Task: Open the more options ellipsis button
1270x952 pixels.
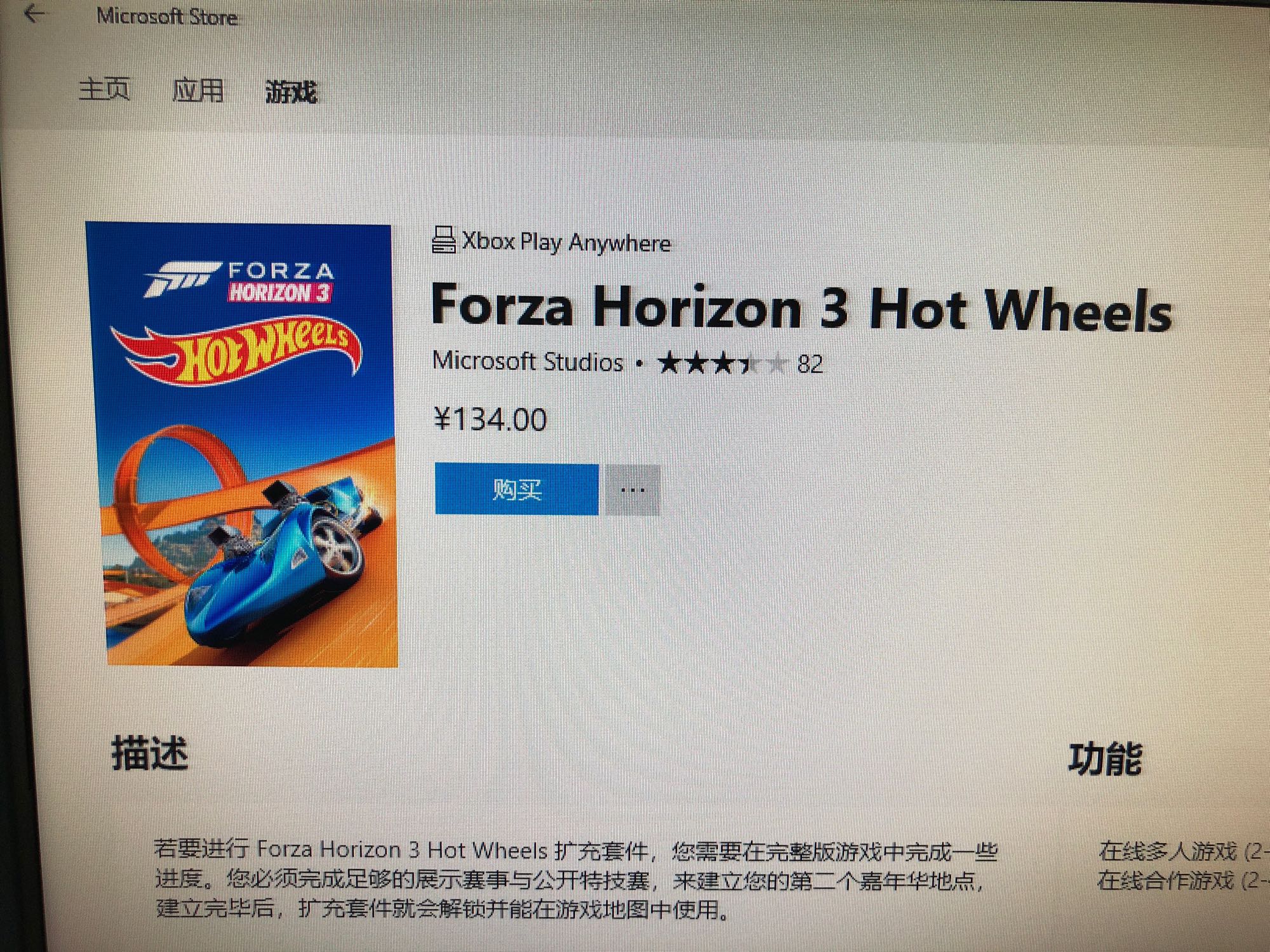Action: tap(632, 490)
